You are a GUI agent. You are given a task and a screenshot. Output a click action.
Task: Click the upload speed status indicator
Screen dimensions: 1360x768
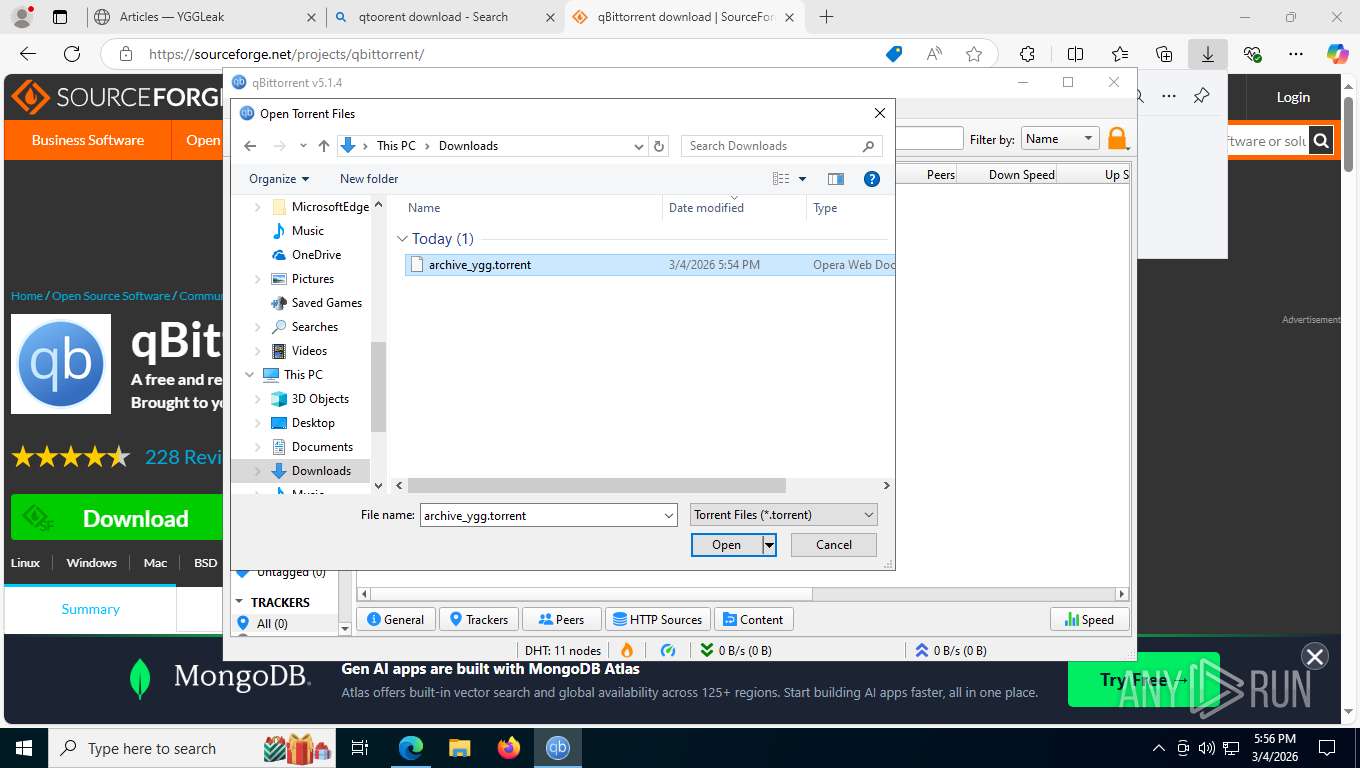click(951, 650)
